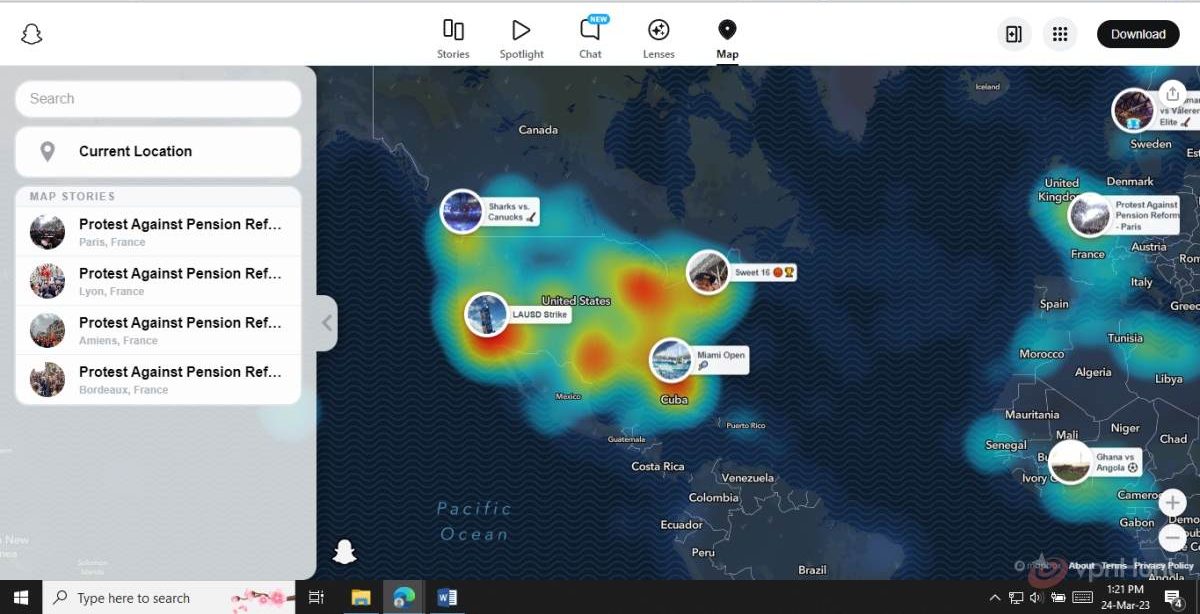Click the white ghost icon on the map
This screenshot has height=614, width=1200.
coord(344,551)
